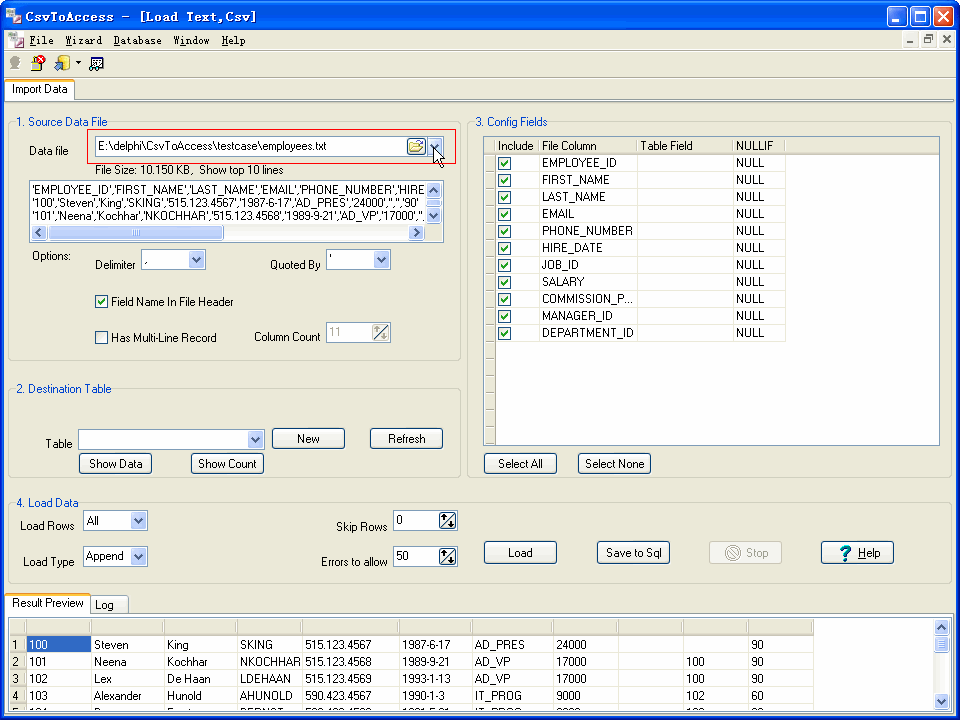Uncheck Include for JOB_ID field
Screen dimensions: 960x720
[x=504, y=265]
